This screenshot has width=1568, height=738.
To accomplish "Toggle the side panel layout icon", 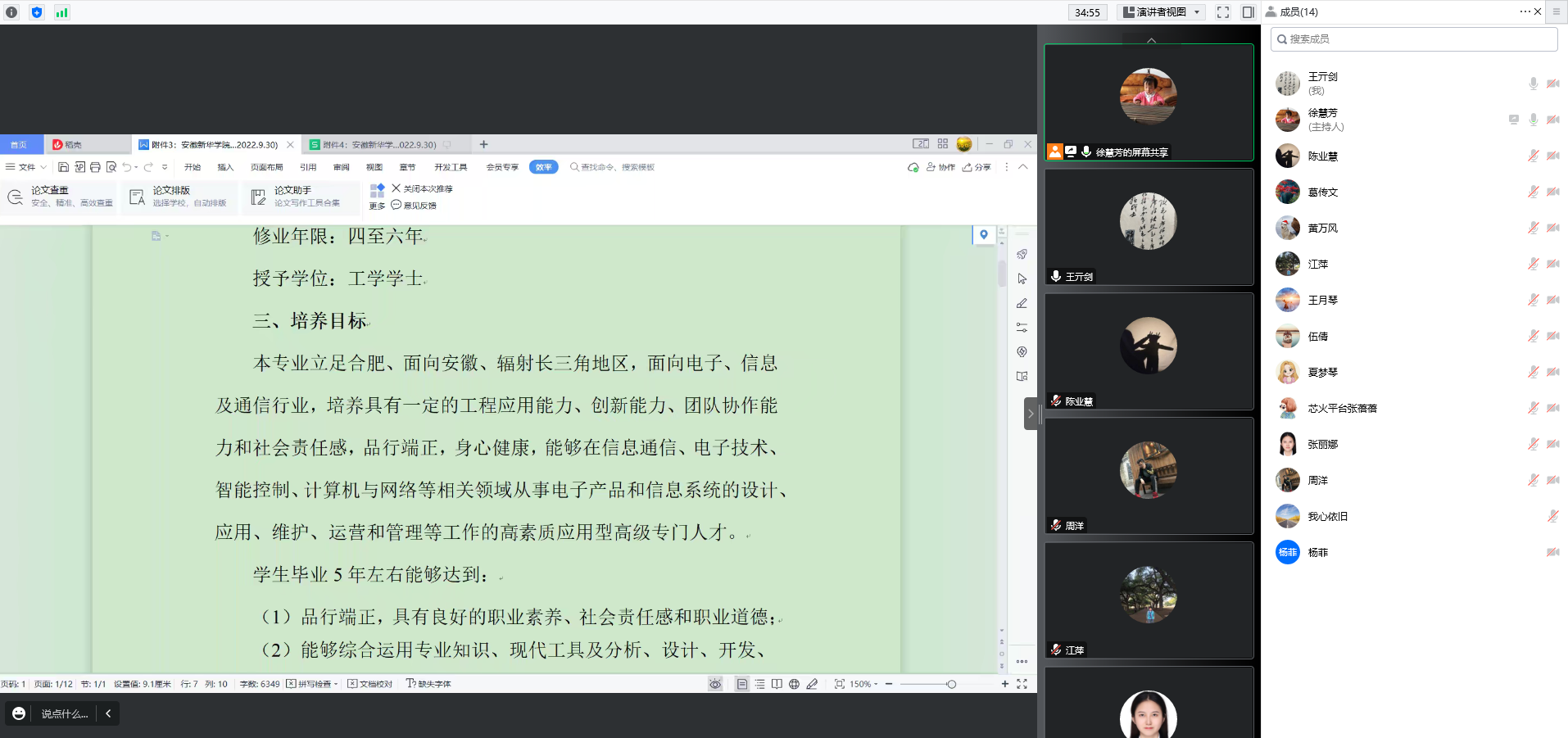I will [x=1248, y=12].
